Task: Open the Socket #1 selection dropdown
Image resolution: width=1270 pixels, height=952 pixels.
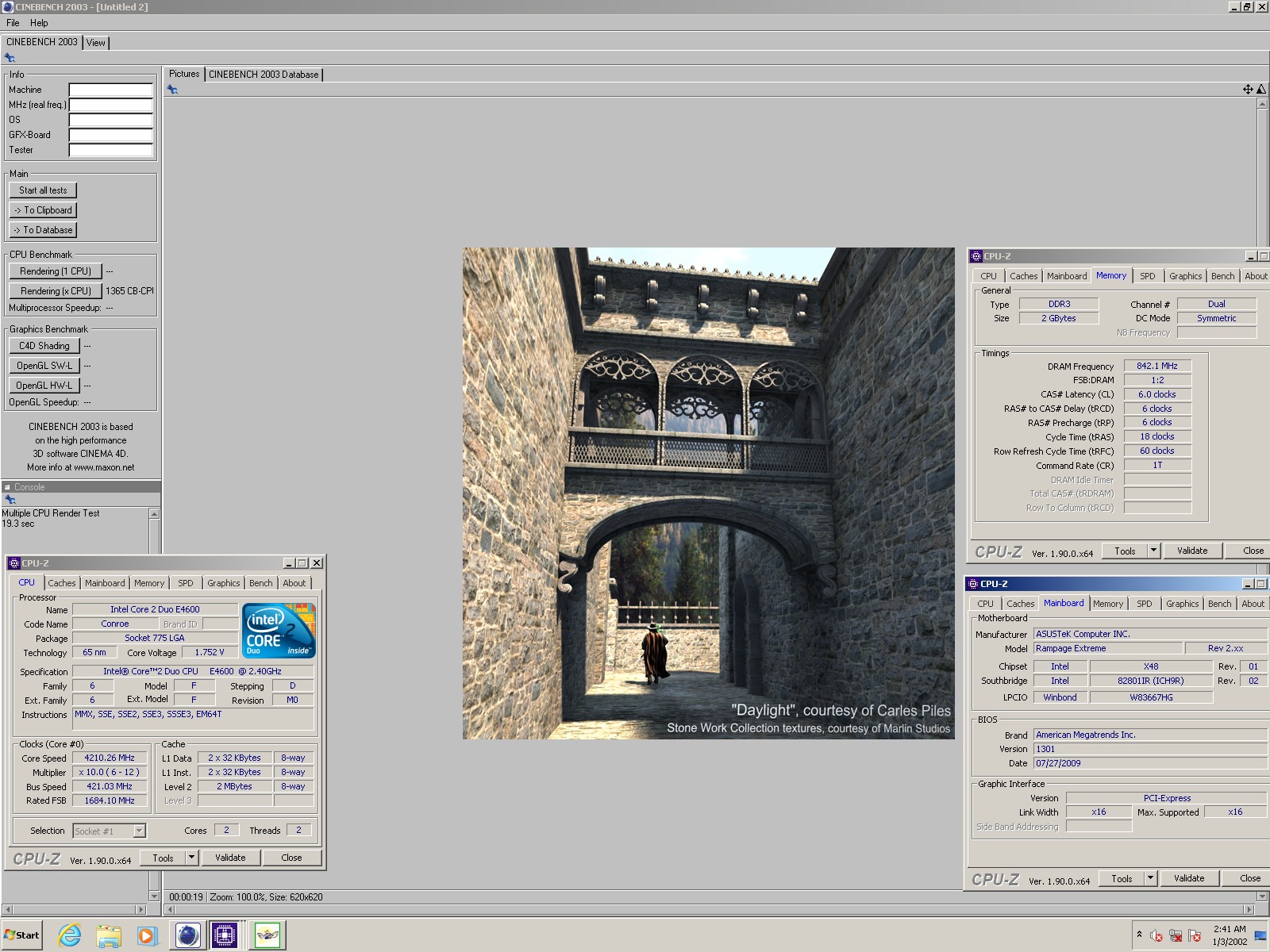Action: click(140, 831)
